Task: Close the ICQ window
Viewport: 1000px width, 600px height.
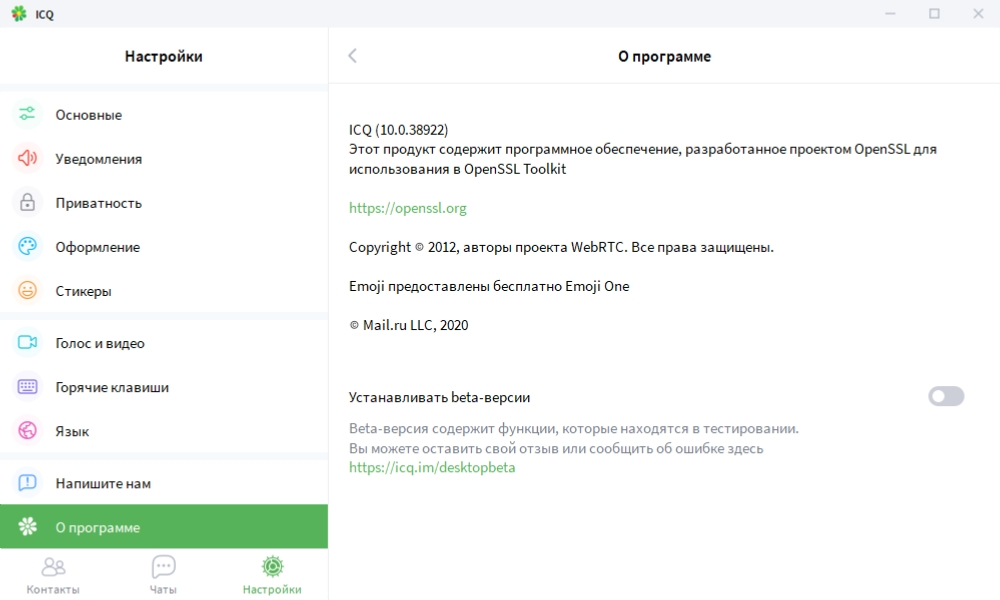Action: point(978,13)
